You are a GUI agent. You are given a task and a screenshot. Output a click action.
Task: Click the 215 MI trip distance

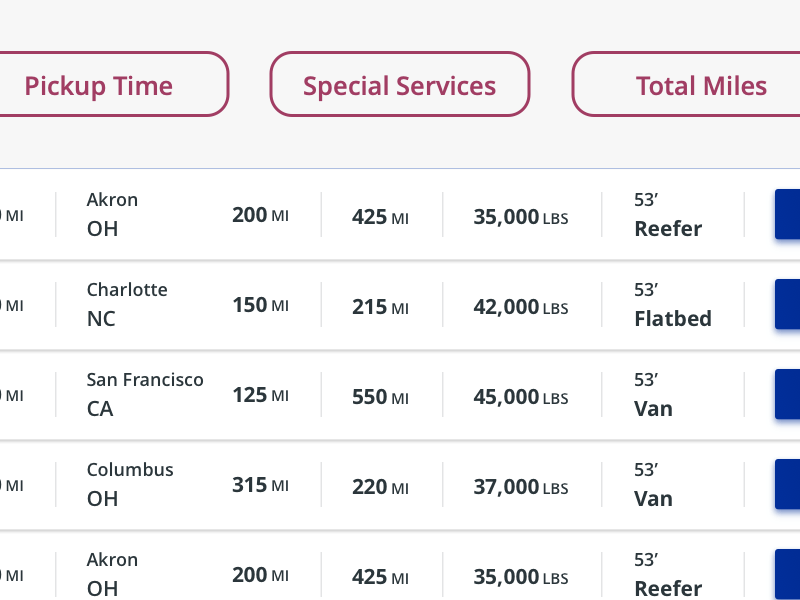click(x=380, y=307)
